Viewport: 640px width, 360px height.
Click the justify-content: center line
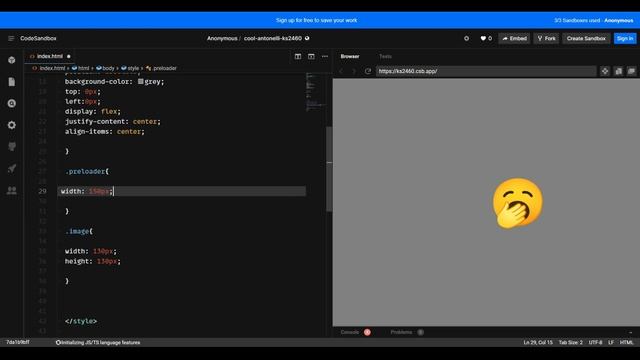click(113, 122)
